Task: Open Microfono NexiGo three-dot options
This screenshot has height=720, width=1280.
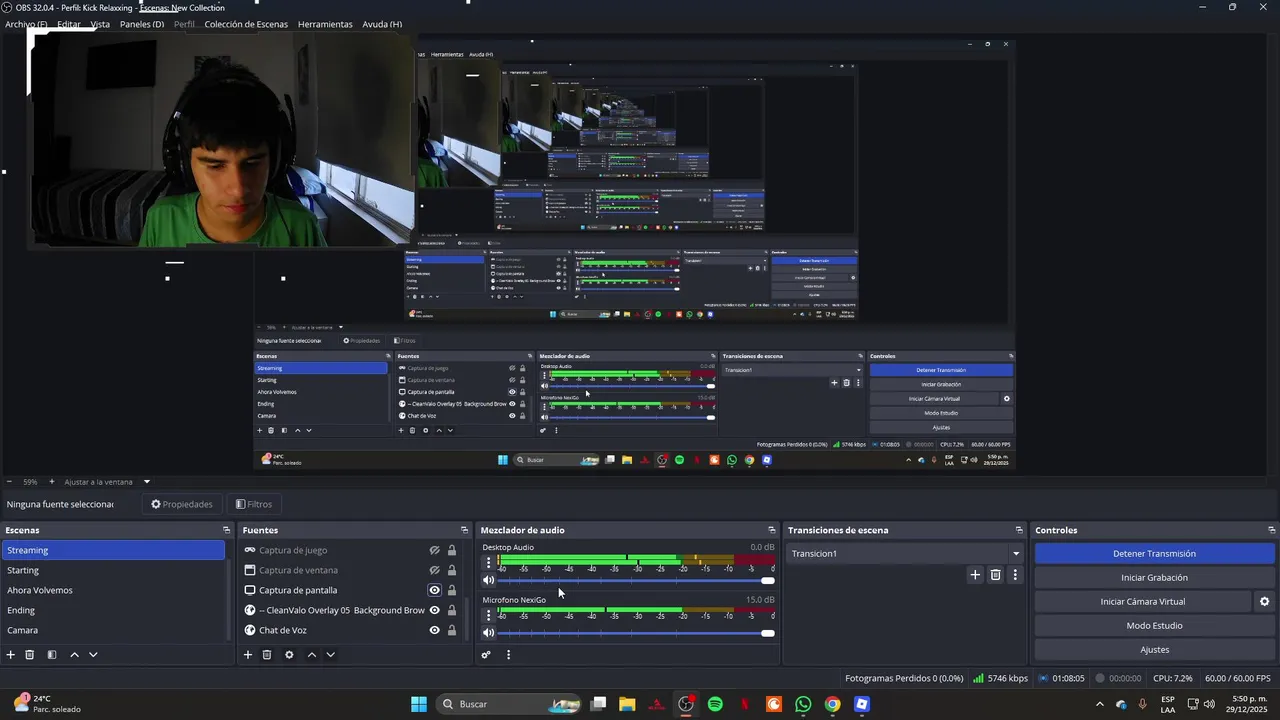Action: point(488,615)
